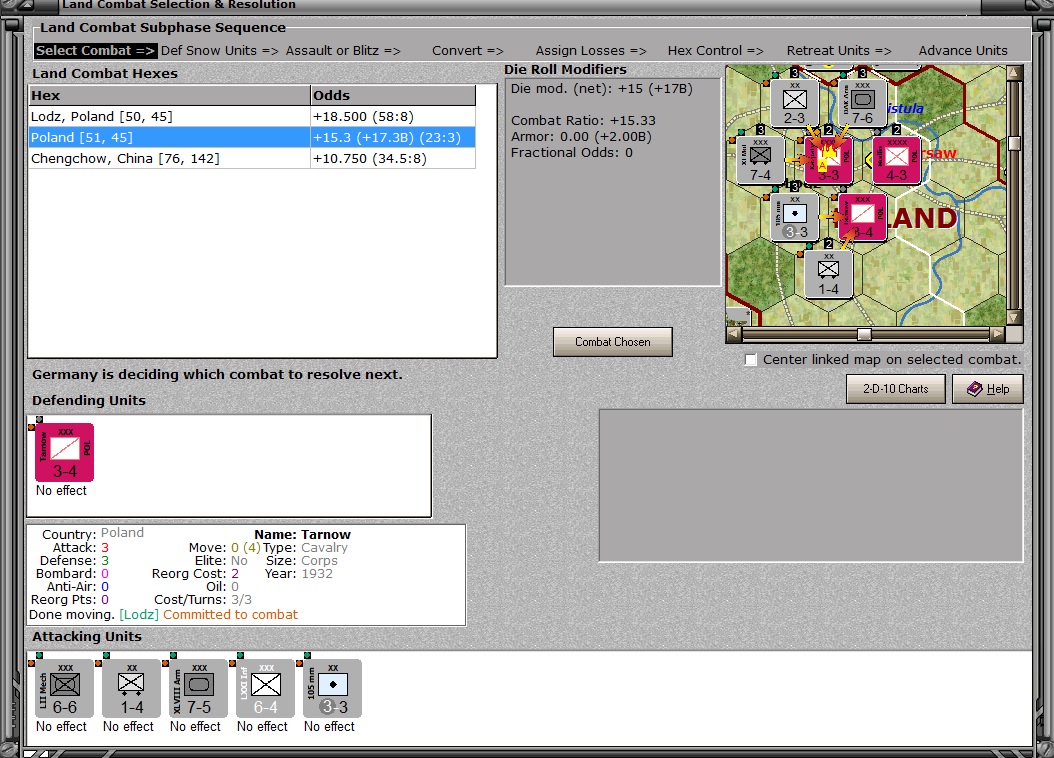The image size is (1054, 758).
Task: Select the LII Mech 6-6 attacking unit
Action: click(64, 688)
